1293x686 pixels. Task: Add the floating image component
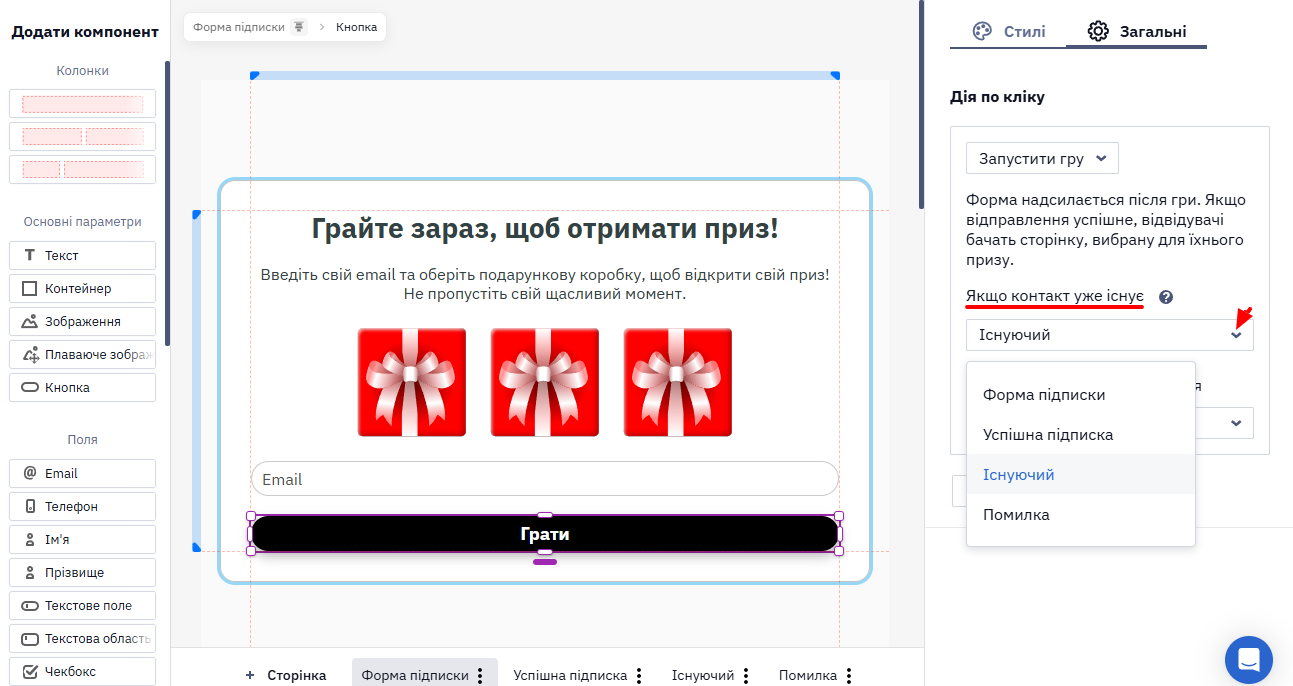coord(82,354)
